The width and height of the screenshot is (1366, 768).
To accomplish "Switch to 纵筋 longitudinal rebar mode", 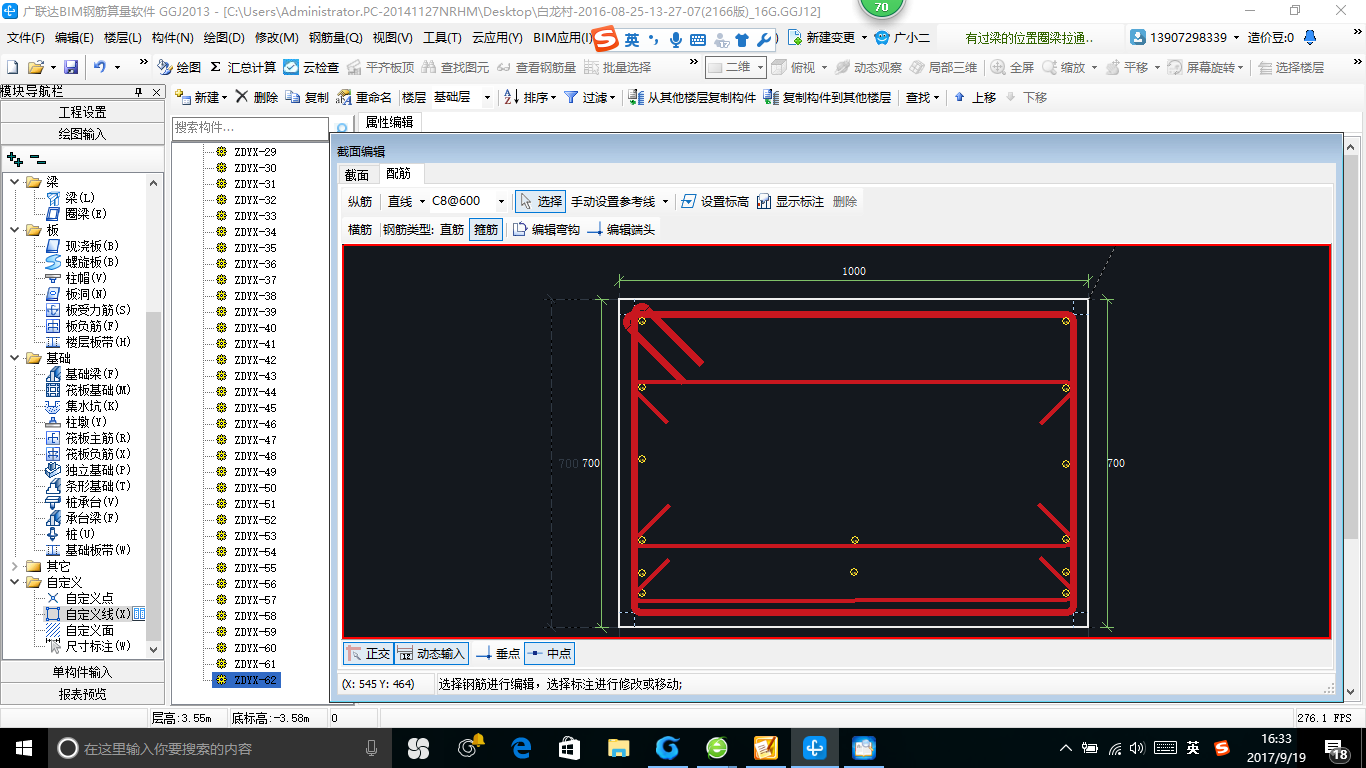I will [360, 201].
